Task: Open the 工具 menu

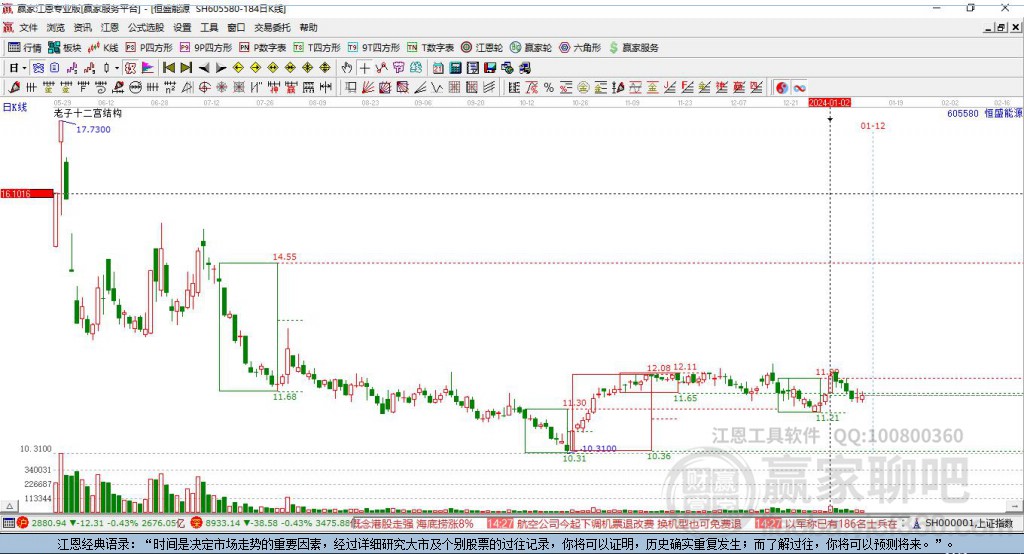Action: click(209, 27)
